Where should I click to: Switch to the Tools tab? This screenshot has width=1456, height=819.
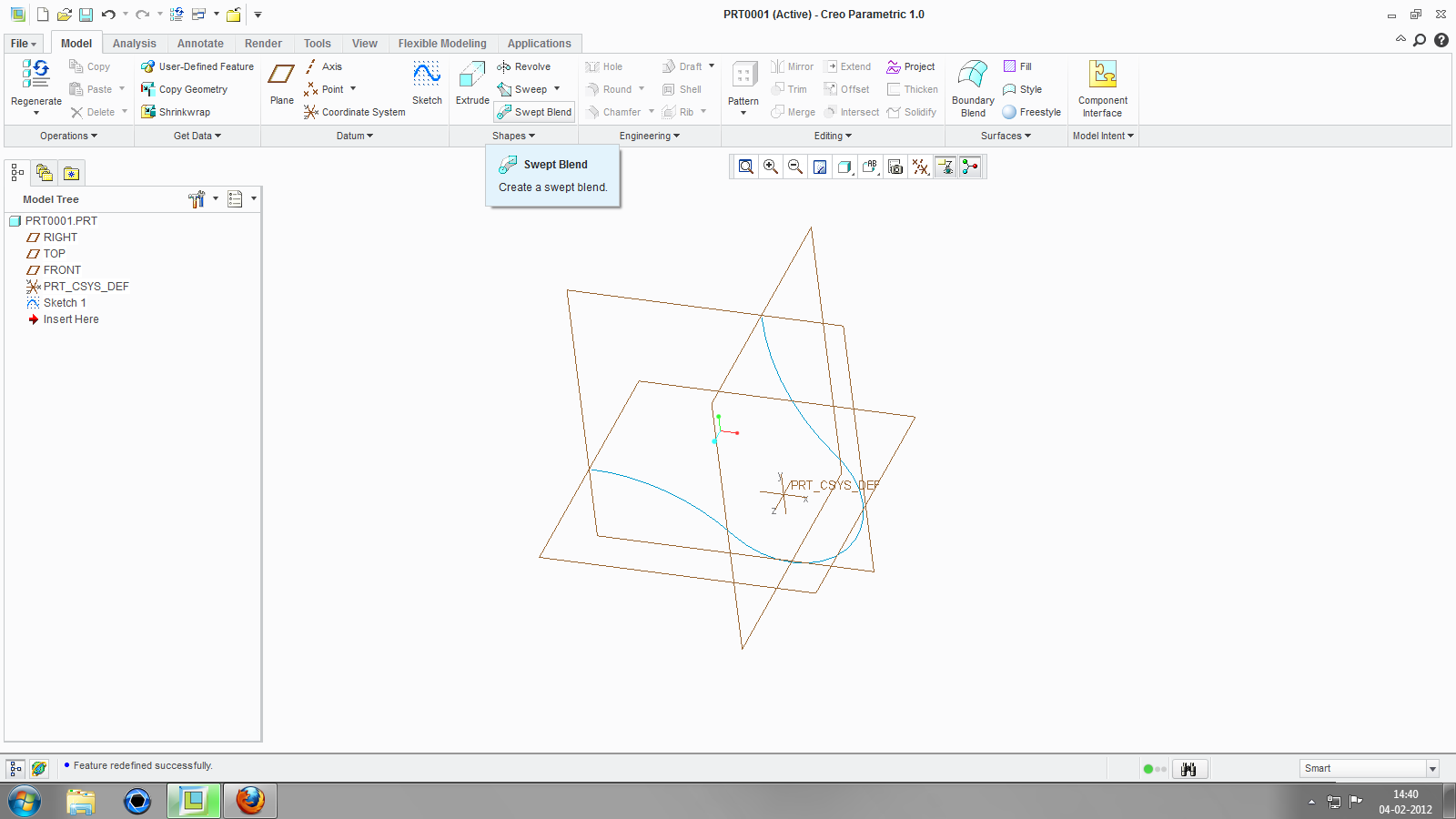[x=318, y=44]
